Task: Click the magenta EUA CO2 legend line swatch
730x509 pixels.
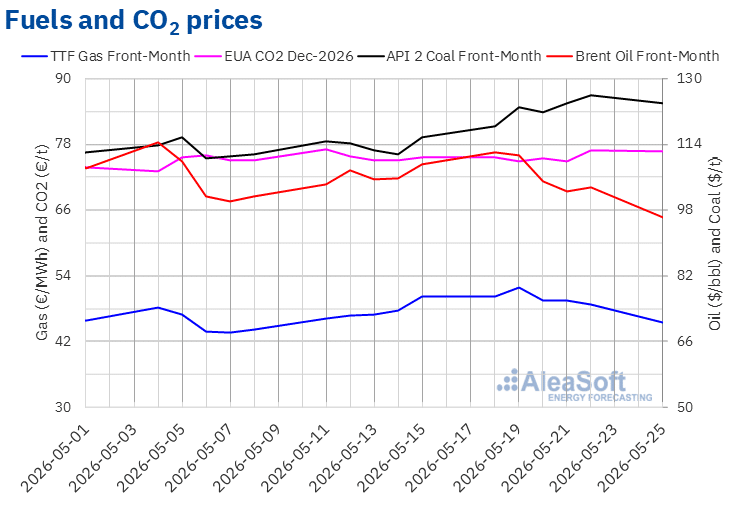Action: coord(208,57)
